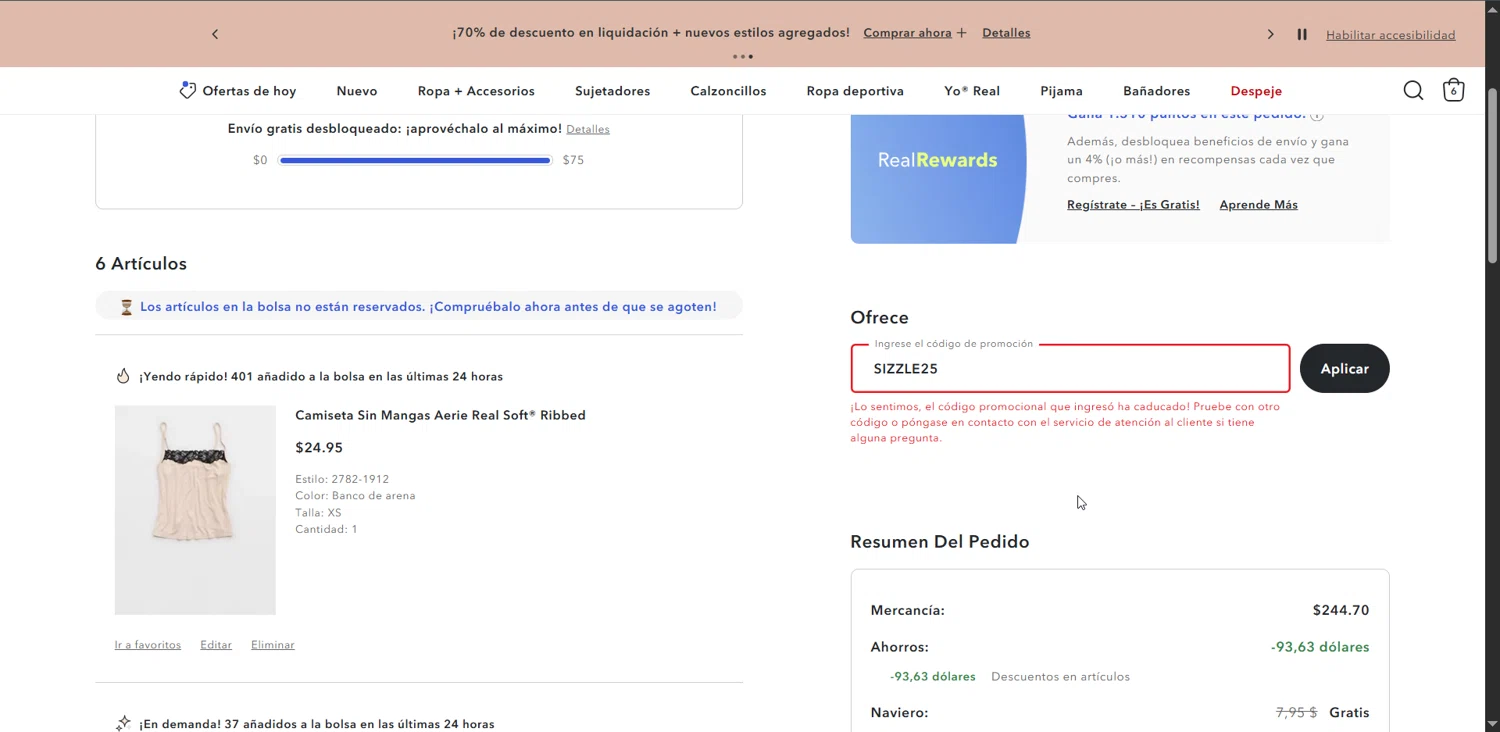1500x732 pixels.
Task: Click the green Ahorros -93,63 dólares total
Action: pos(1320,647)
